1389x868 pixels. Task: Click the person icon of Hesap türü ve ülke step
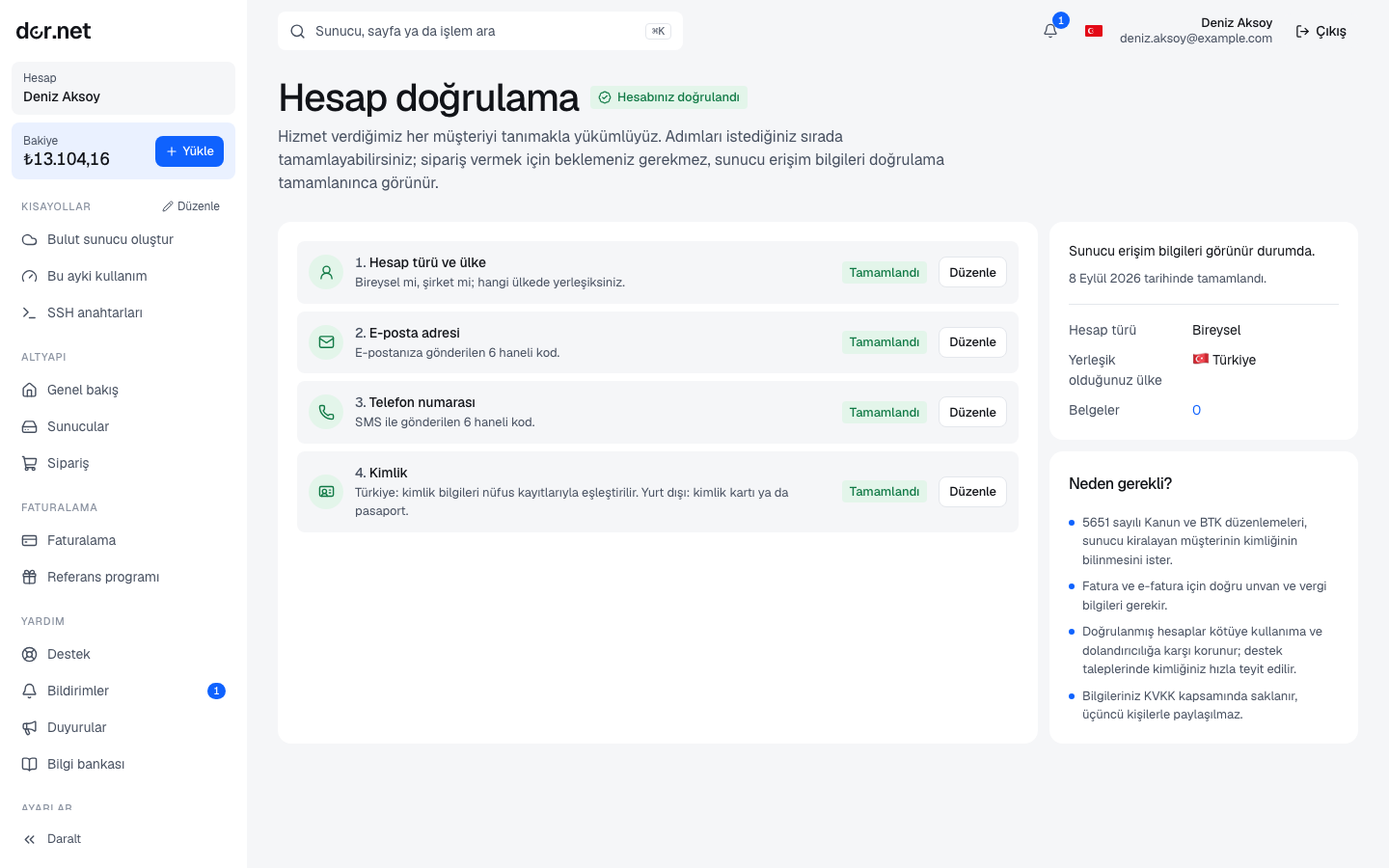coord(326,272)
